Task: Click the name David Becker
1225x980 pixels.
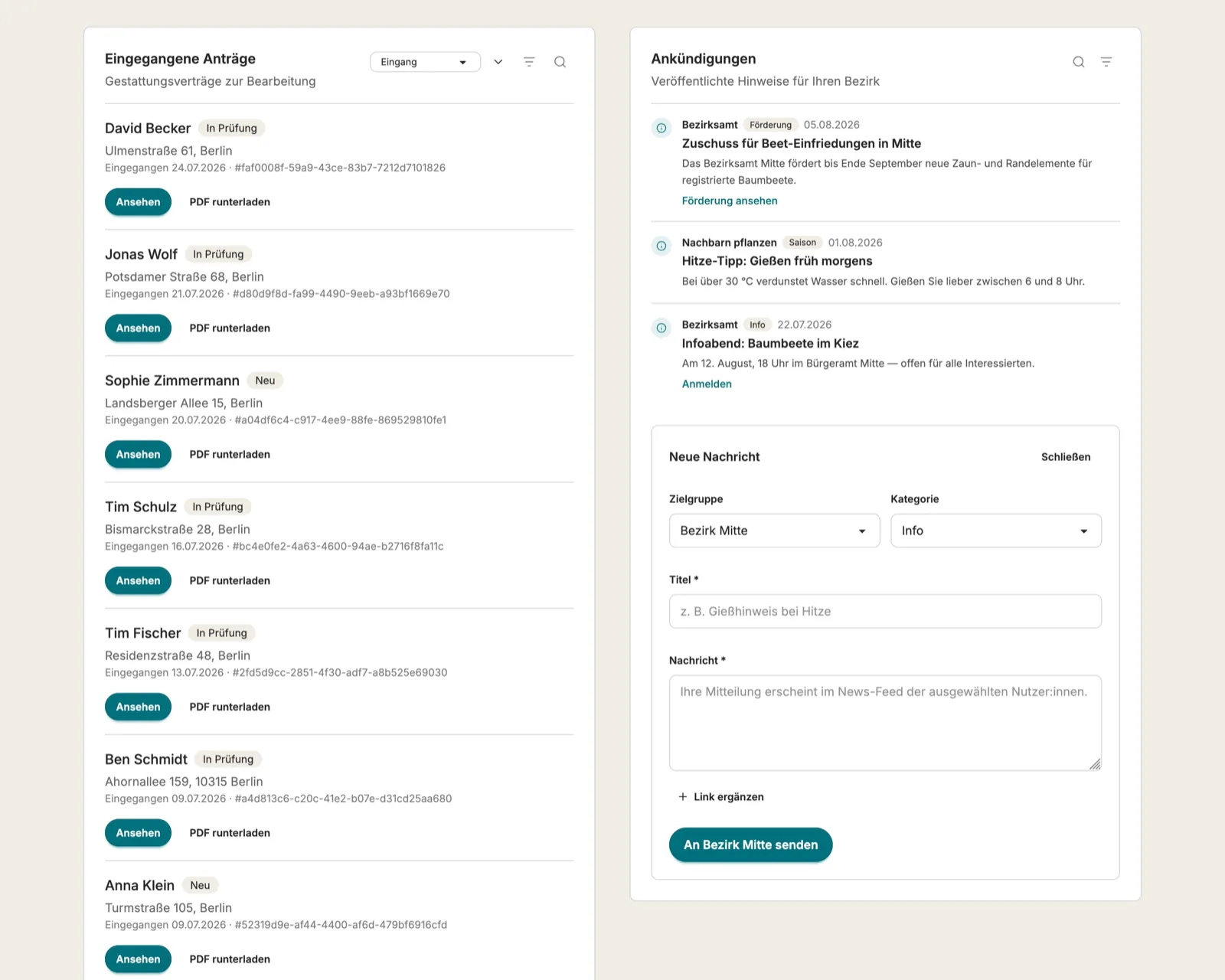Action: pos(148,129)
